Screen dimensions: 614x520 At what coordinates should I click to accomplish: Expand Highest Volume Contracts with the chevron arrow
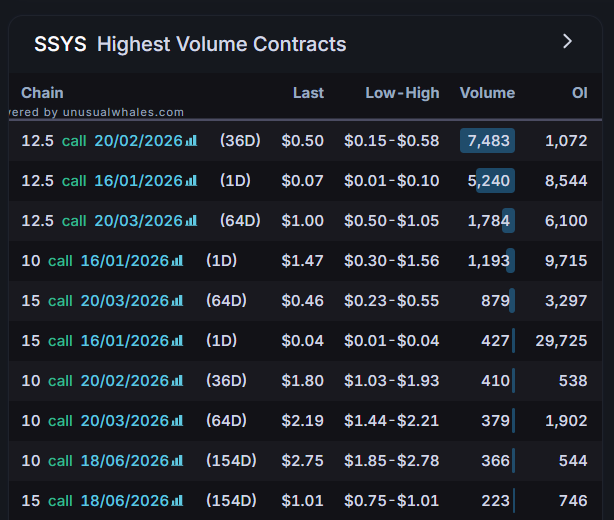pos(567,41)
